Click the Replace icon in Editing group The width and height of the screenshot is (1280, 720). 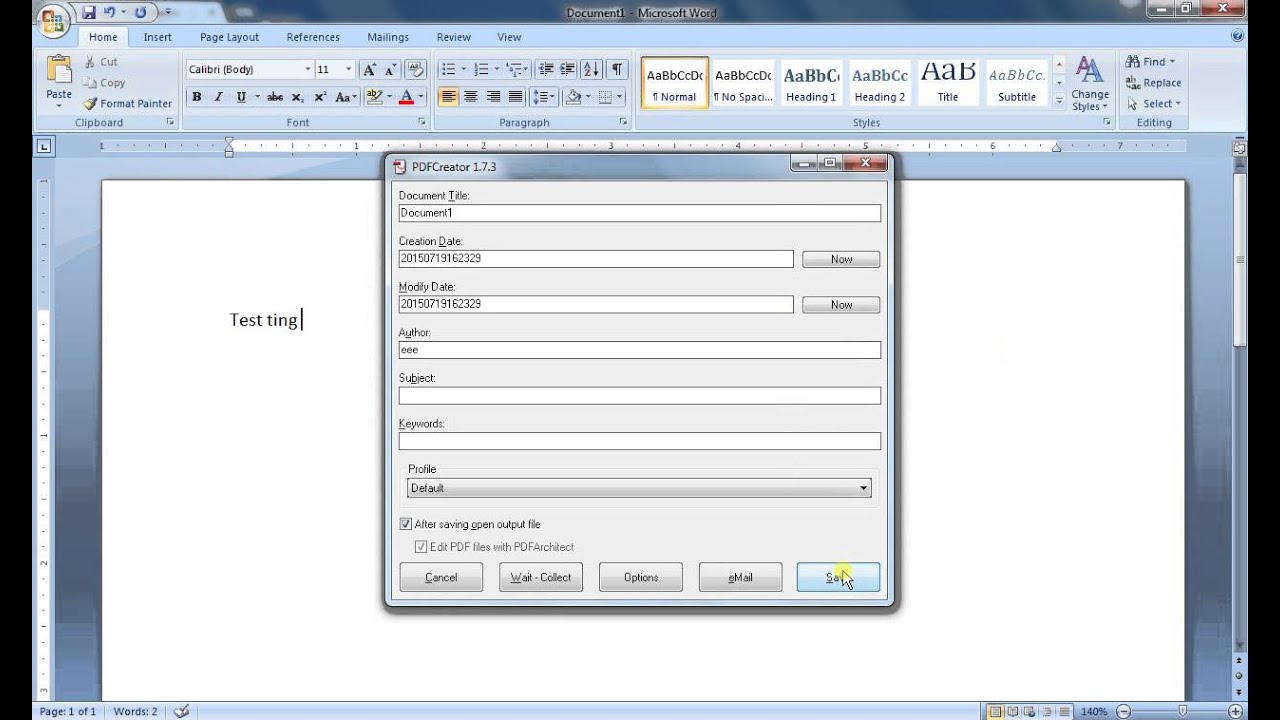1153,83
